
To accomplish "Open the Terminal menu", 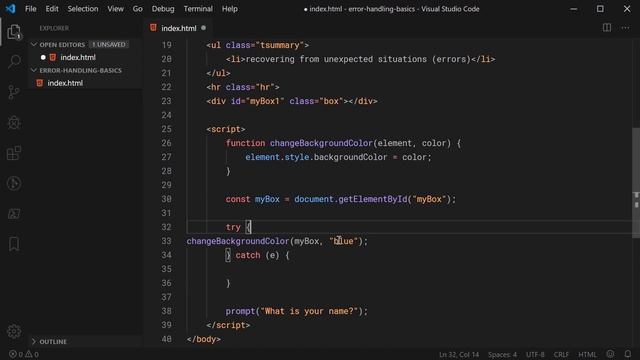I will pos(198,9).
